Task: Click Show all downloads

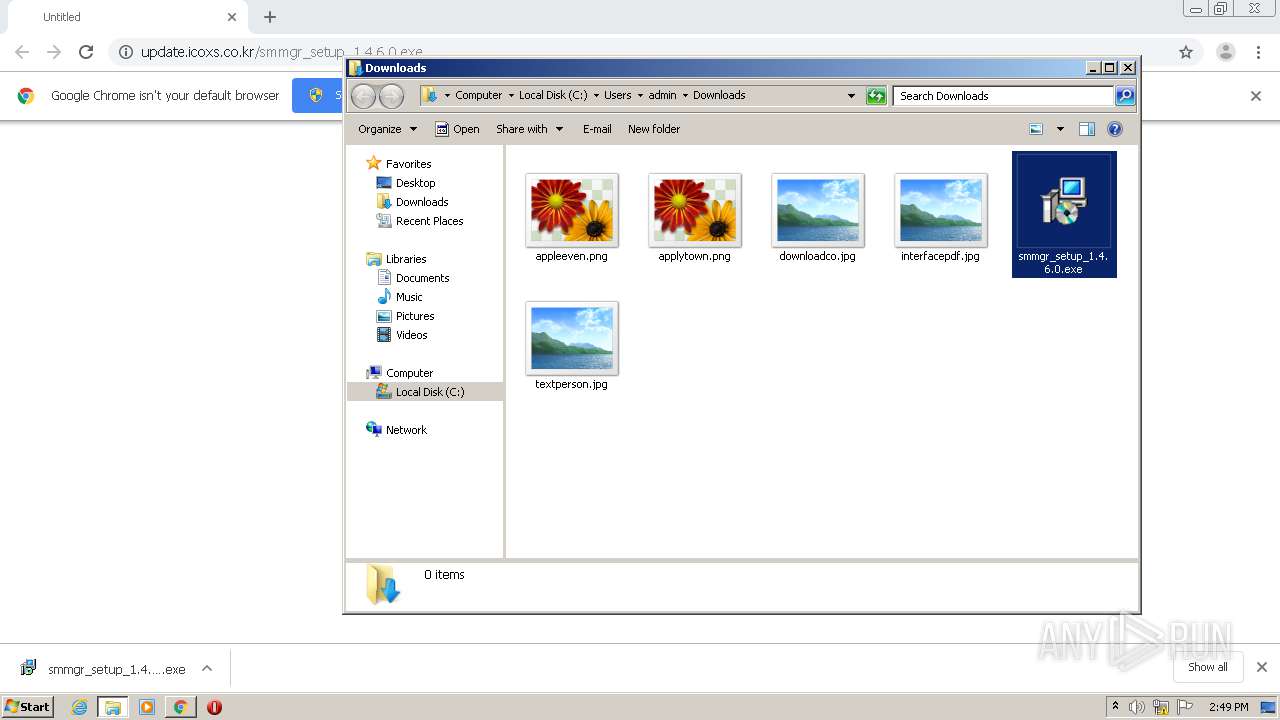Action: tap(1208, 667)
